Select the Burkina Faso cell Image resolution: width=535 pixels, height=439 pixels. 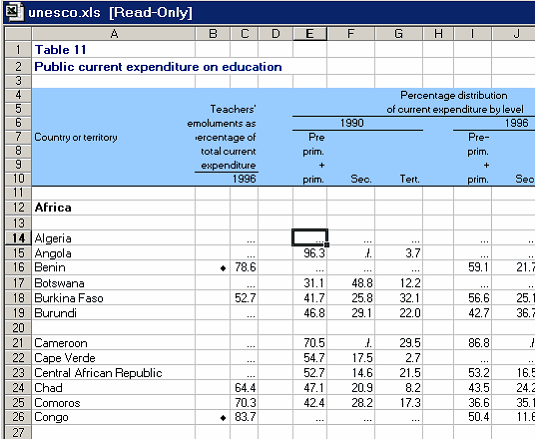[114, 298]
